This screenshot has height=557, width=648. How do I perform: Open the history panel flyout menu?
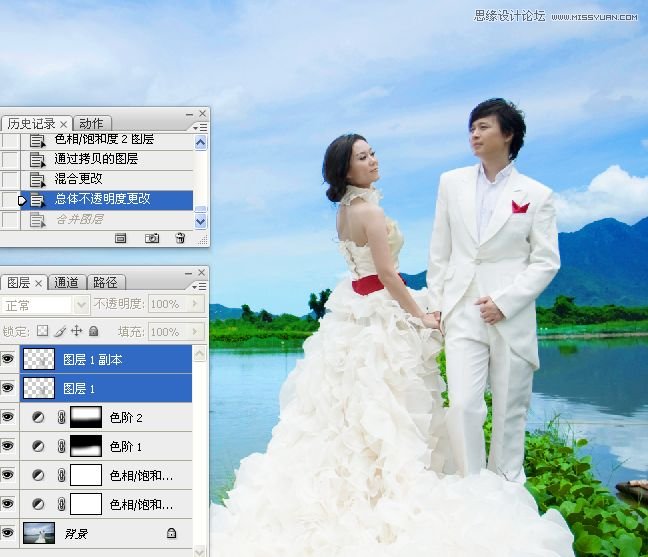pos(200,127)
